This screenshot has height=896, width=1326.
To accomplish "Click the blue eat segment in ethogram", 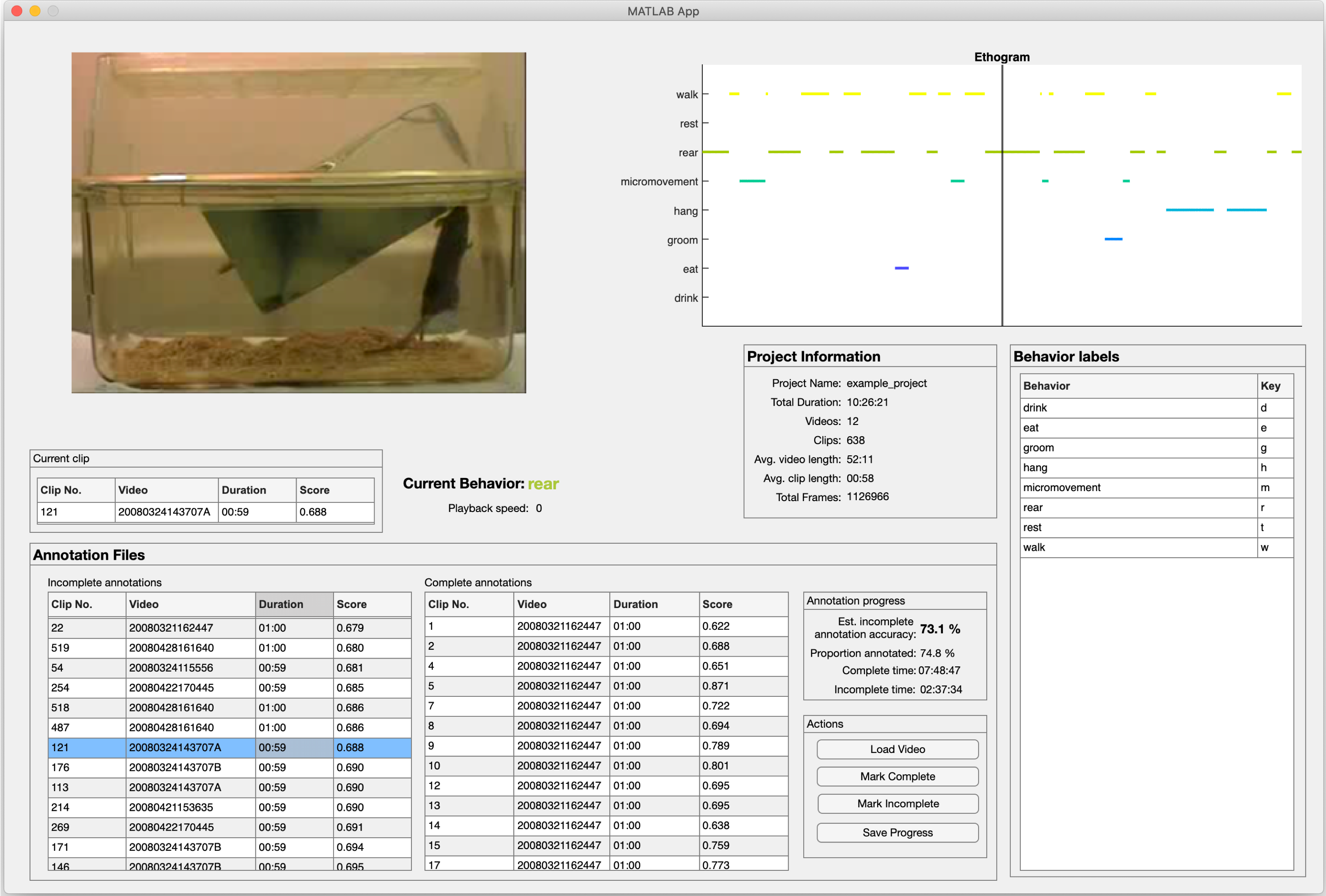I will [x=902, y=267].
